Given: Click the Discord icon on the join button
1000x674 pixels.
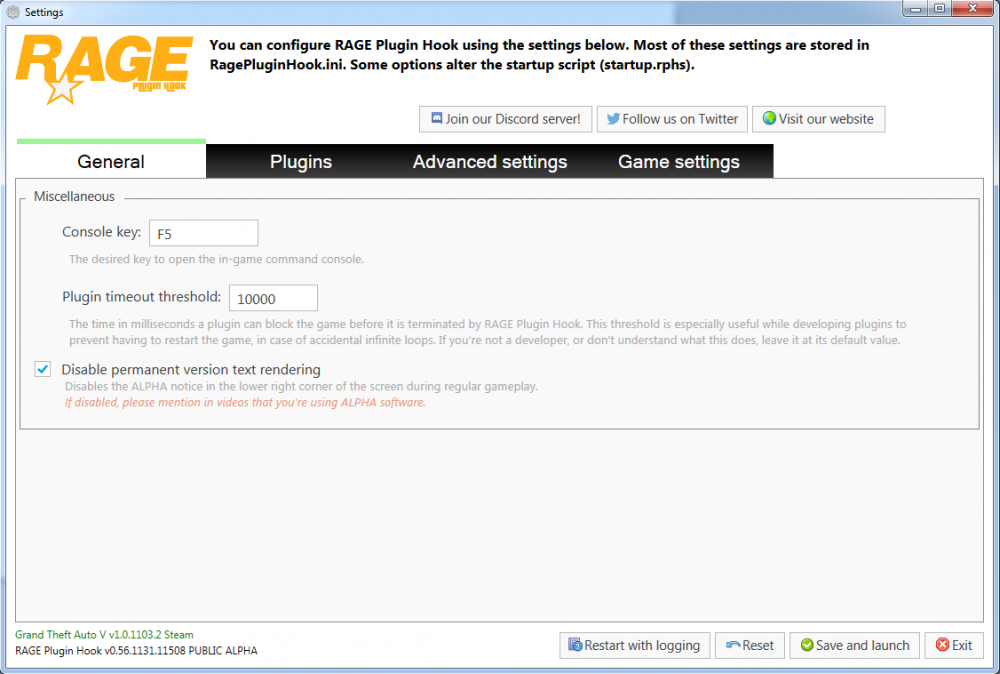Looking at the screenshot, I should [437, 119].
